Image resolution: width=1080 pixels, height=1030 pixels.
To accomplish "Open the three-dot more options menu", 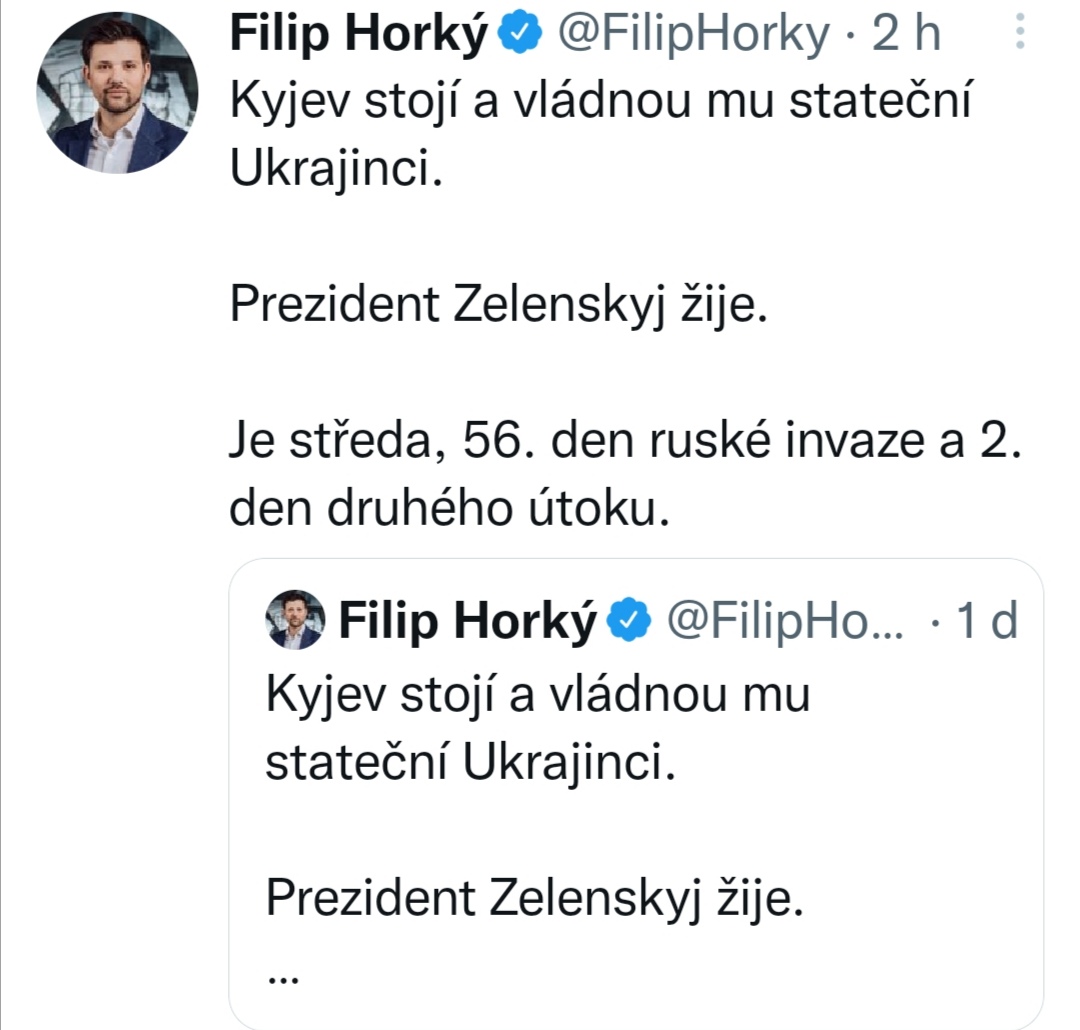I will click(1020, 35).
